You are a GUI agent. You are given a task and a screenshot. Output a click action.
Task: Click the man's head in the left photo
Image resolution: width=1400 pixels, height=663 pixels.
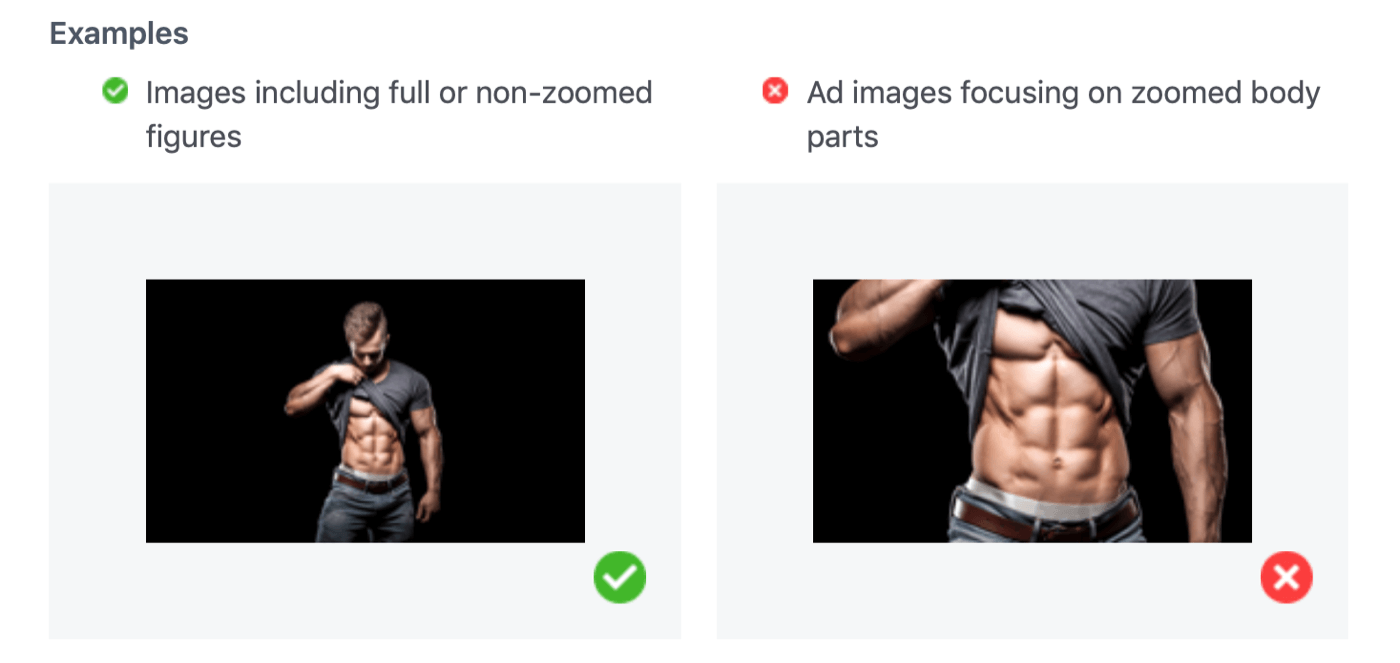click(x=365, y=325)
